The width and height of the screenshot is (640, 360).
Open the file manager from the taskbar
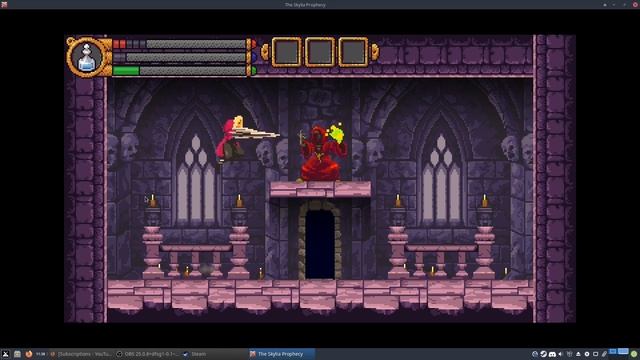coord(17,354)
